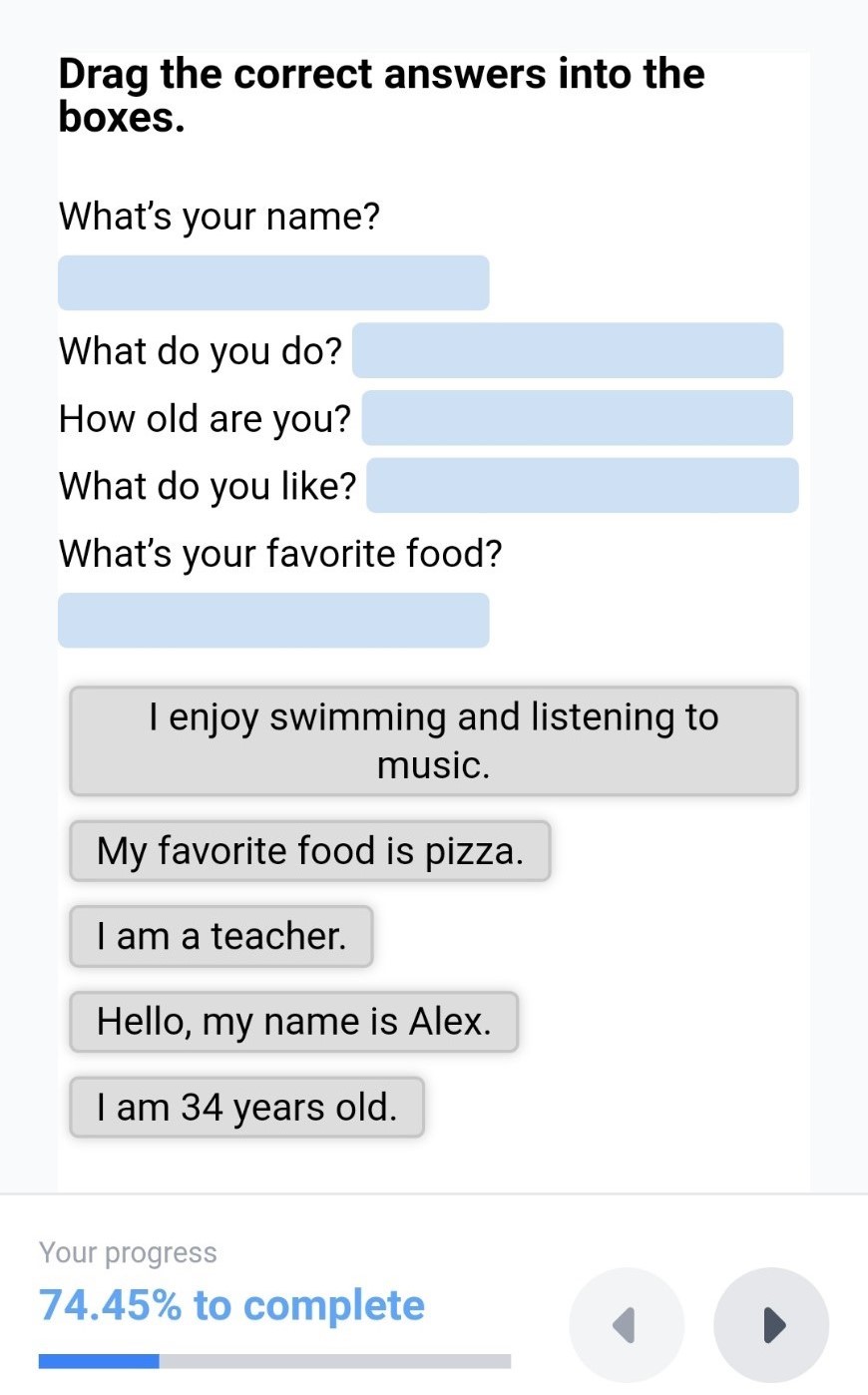
Task: Click the answer box under "What's your favorite food?"
Action: tap(273, 621)
